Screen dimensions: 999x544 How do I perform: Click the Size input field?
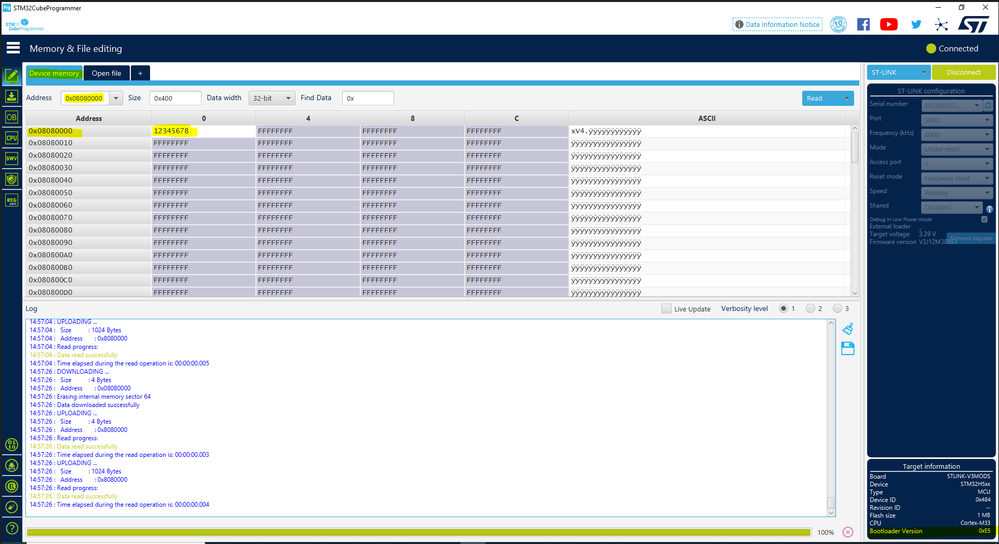tap(175, 98)
